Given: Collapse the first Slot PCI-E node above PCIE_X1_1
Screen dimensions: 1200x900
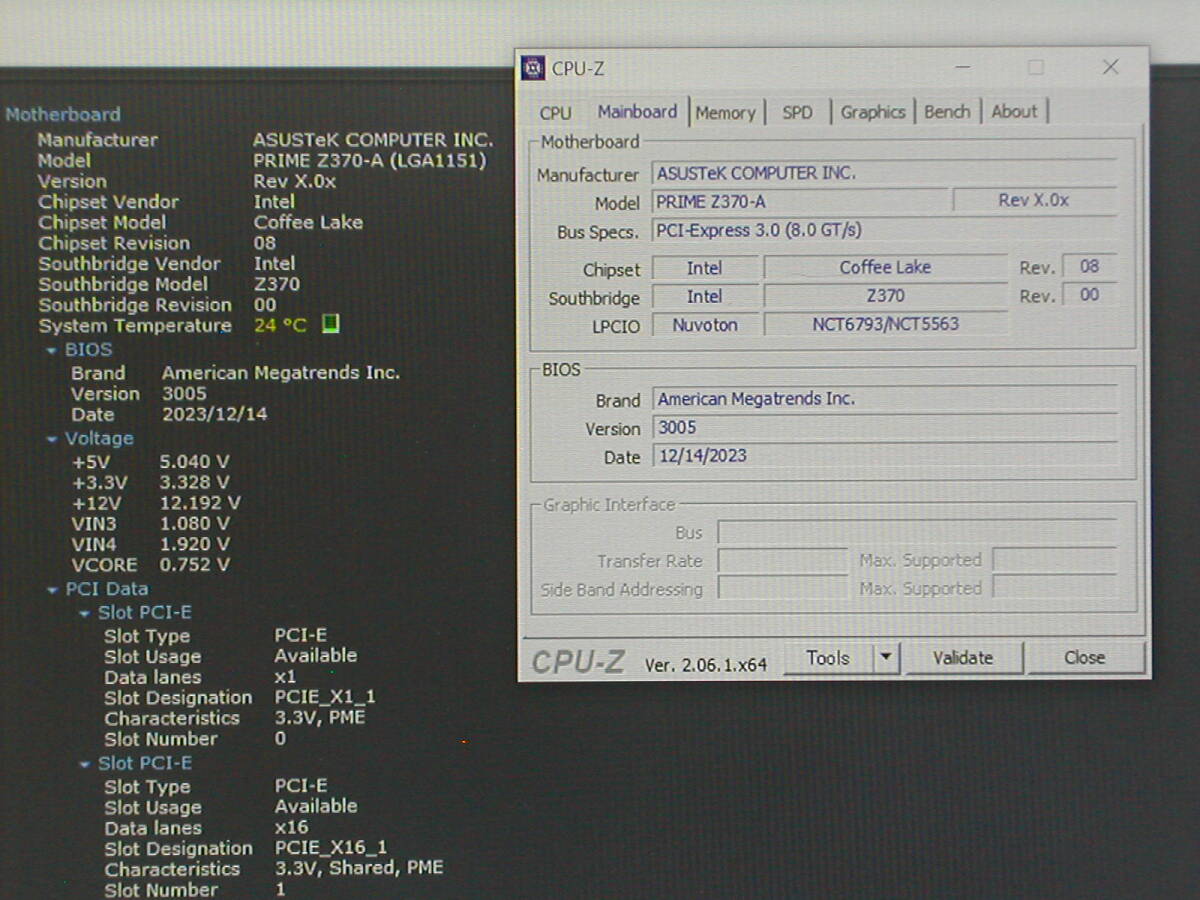Looking at the screenshot, I should point(85,614).
